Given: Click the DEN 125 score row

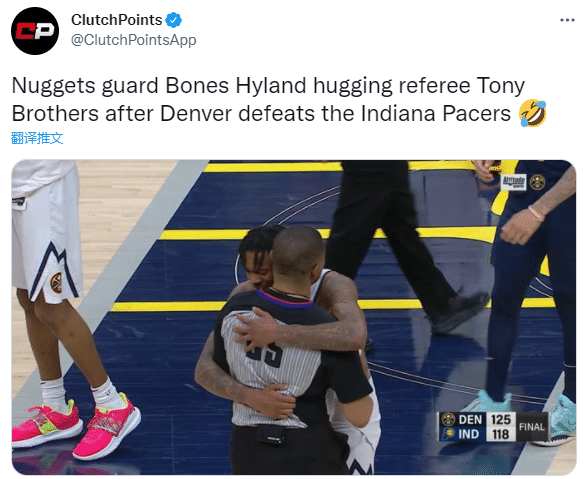Looking at the screenshot, I should click(477, 420).
